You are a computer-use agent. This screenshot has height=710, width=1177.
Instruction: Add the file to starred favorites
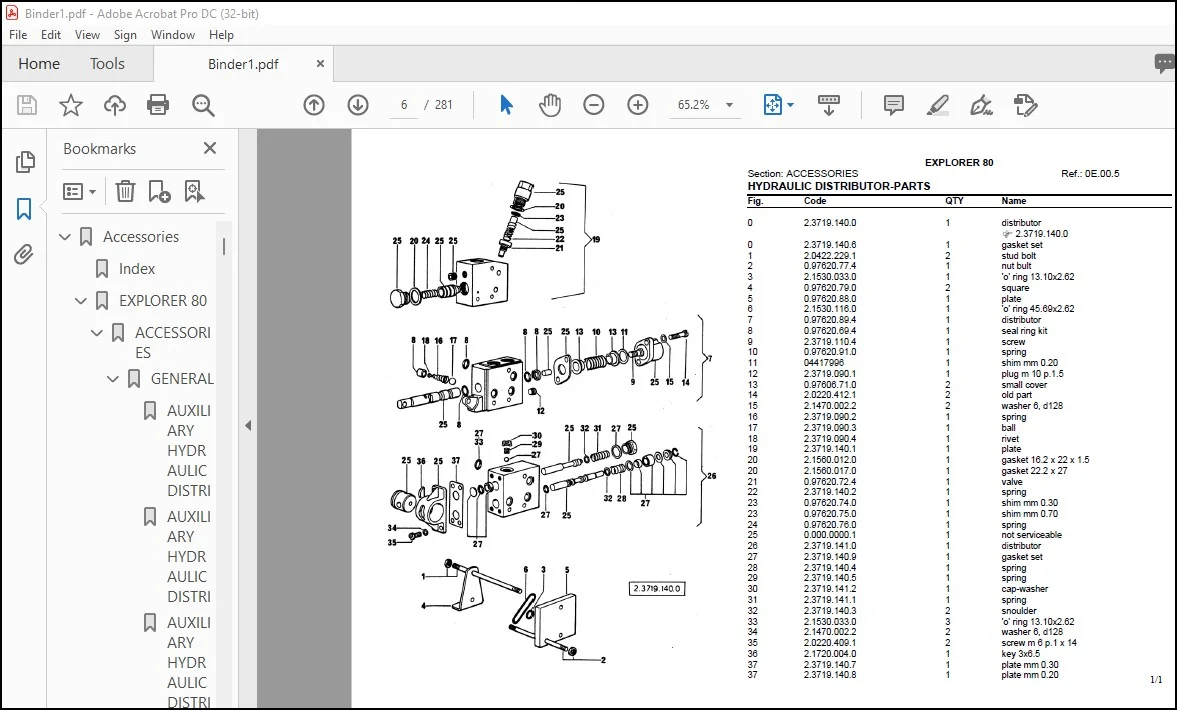(71, 105)
